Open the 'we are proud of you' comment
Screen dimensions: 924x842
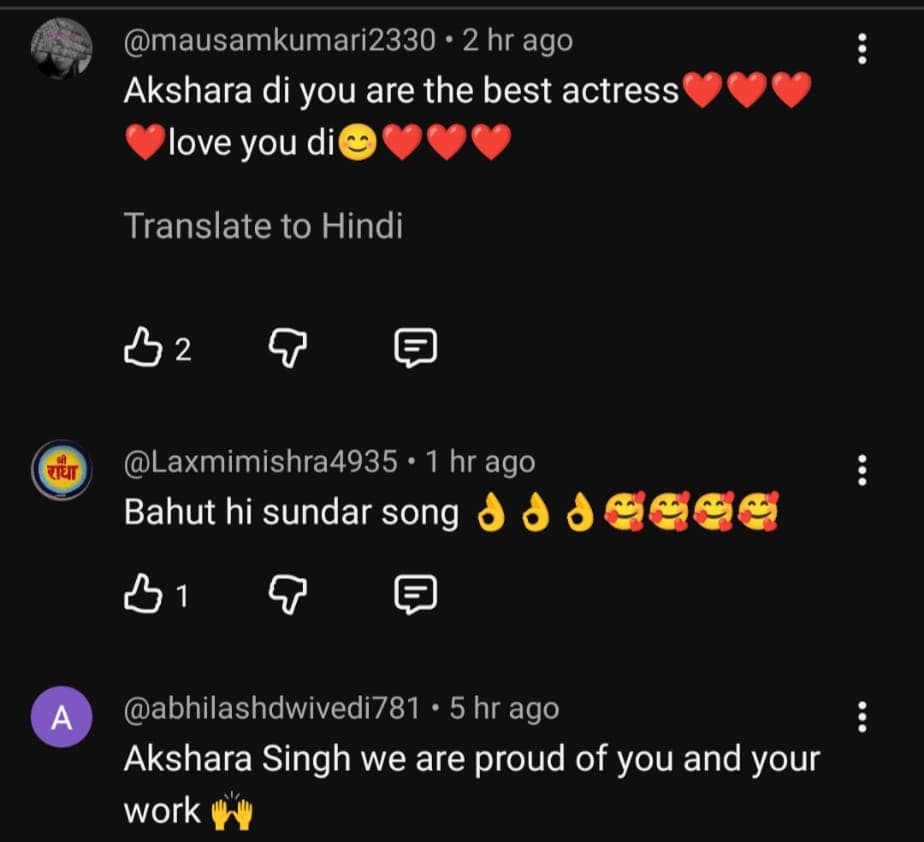pyautogui.click(x=470, y=759)
